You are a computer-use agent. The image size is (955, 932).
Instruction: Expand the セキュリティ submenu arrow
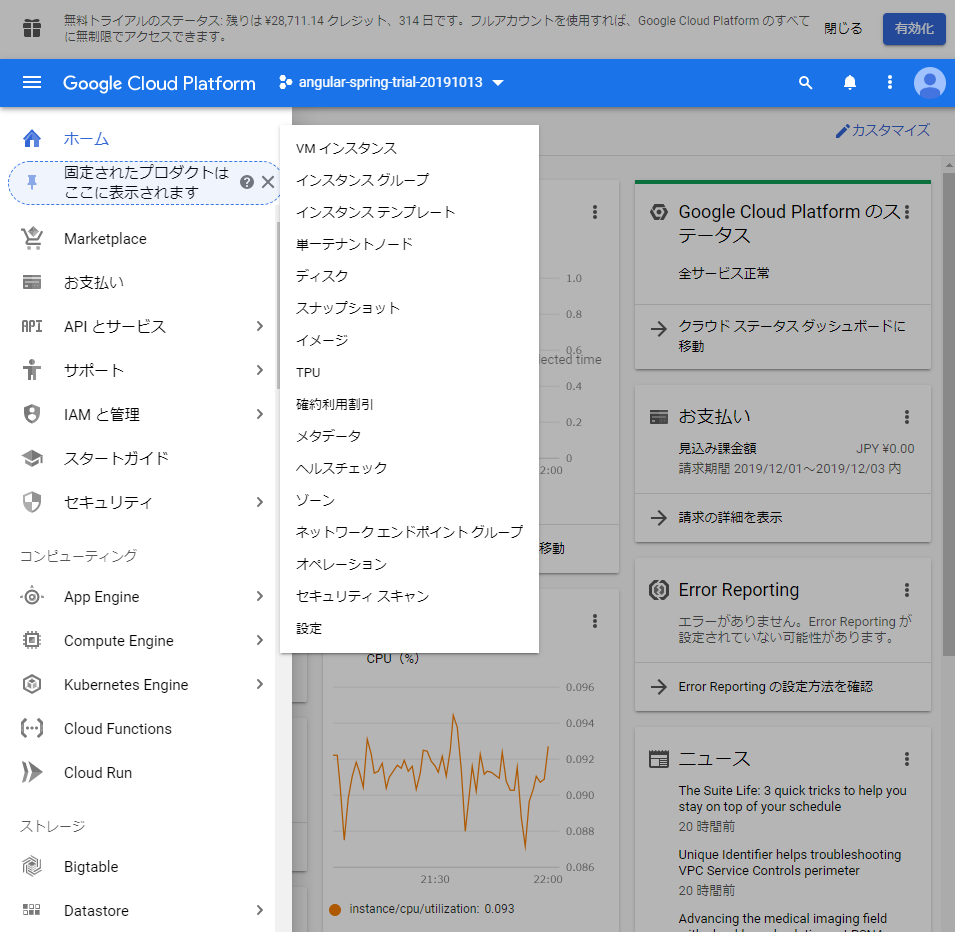pos(259,502)
